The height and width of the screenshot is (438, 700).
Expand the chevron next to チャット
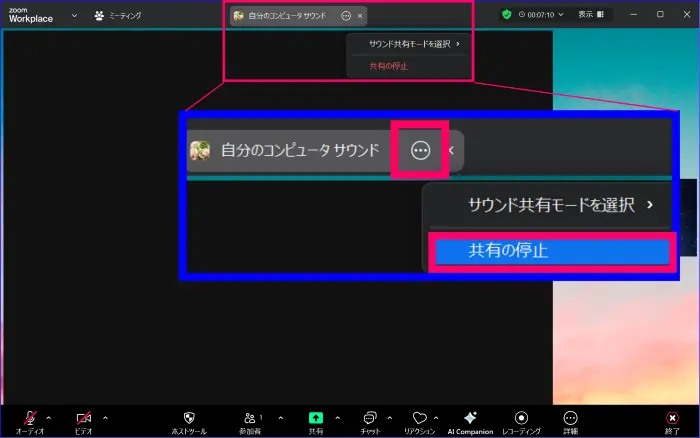[x=390, y=418]
